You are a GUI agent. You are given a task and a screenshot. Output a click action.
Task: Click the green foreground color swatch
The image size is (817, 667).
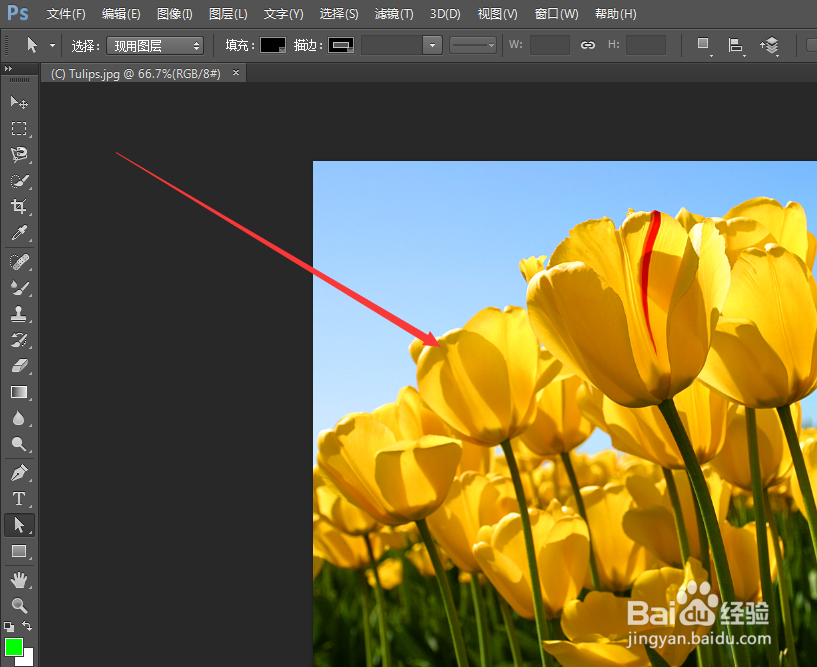point(14,647)
